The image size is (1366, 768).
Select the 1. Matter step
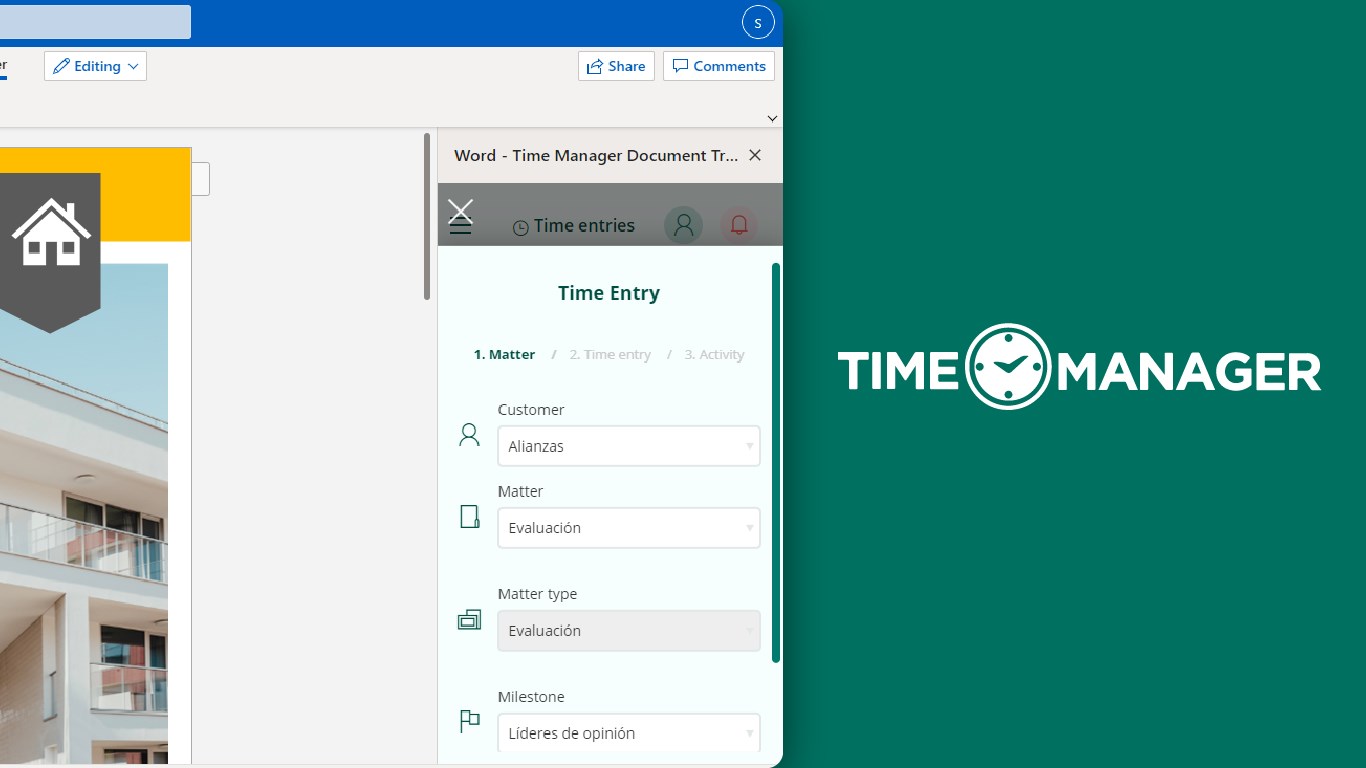point(504,355)
